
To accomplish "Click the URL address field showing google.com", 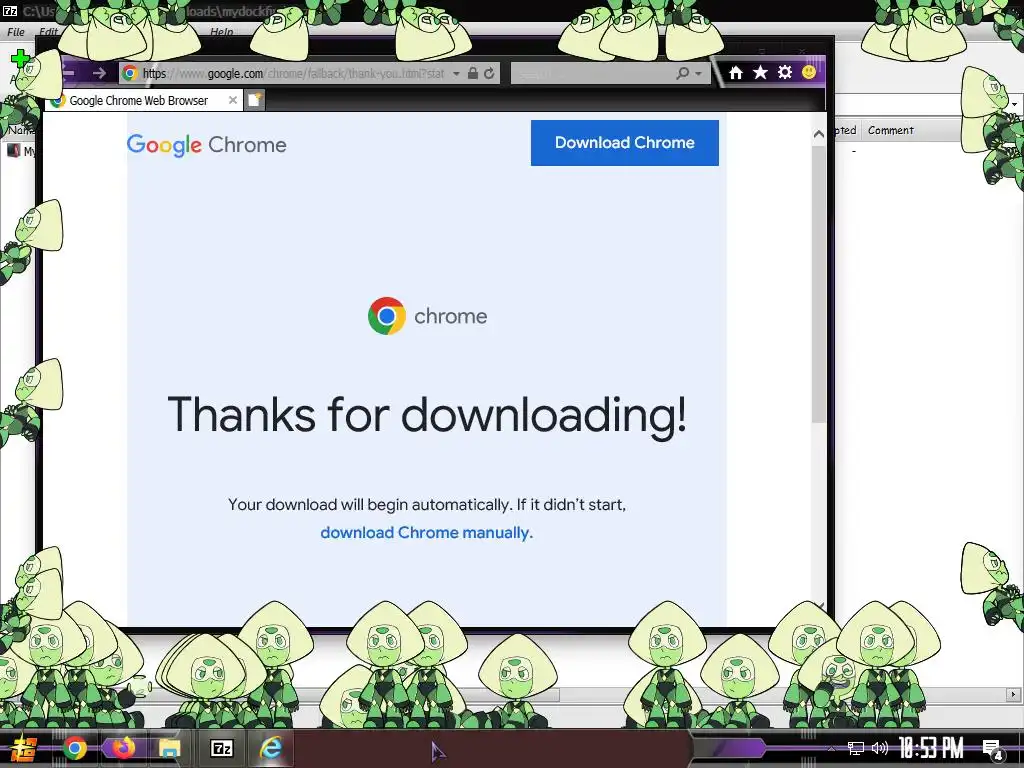I will pos(293,73).
